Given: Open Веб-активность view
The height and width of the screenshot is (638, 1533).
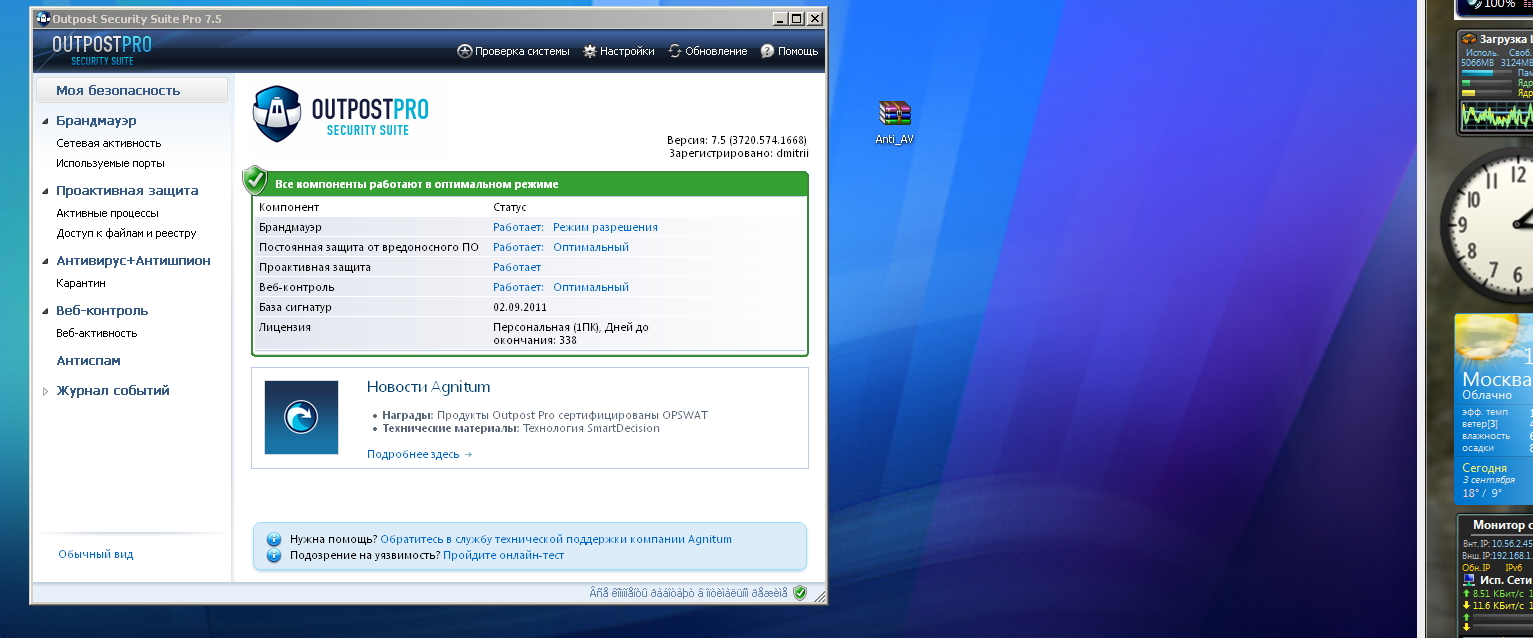Looking at the screenshot, I should coord(96,333).
